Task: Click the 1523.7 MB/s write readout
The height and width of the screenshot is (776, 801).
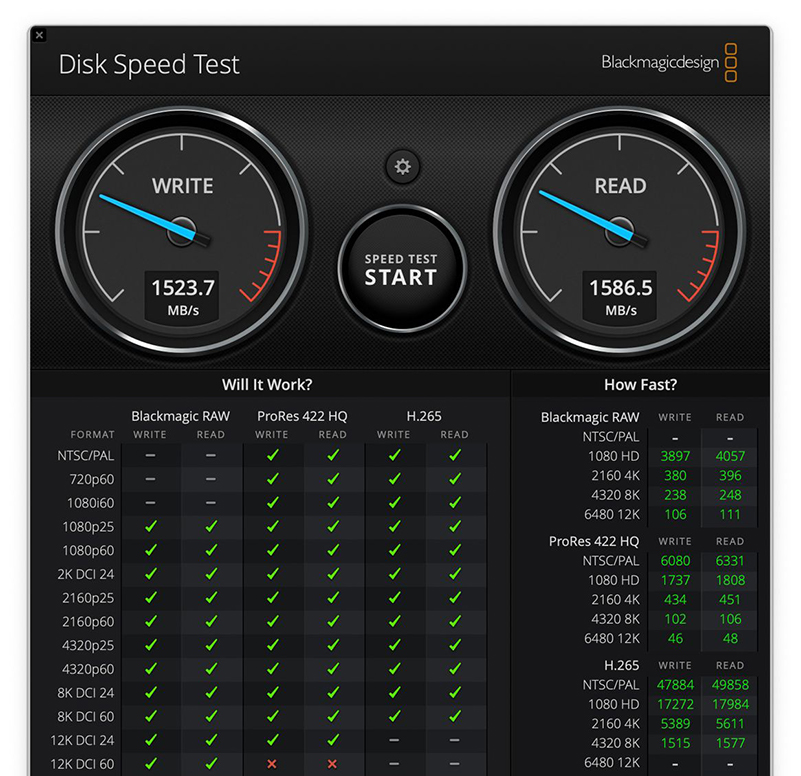Action: [182, 296]
